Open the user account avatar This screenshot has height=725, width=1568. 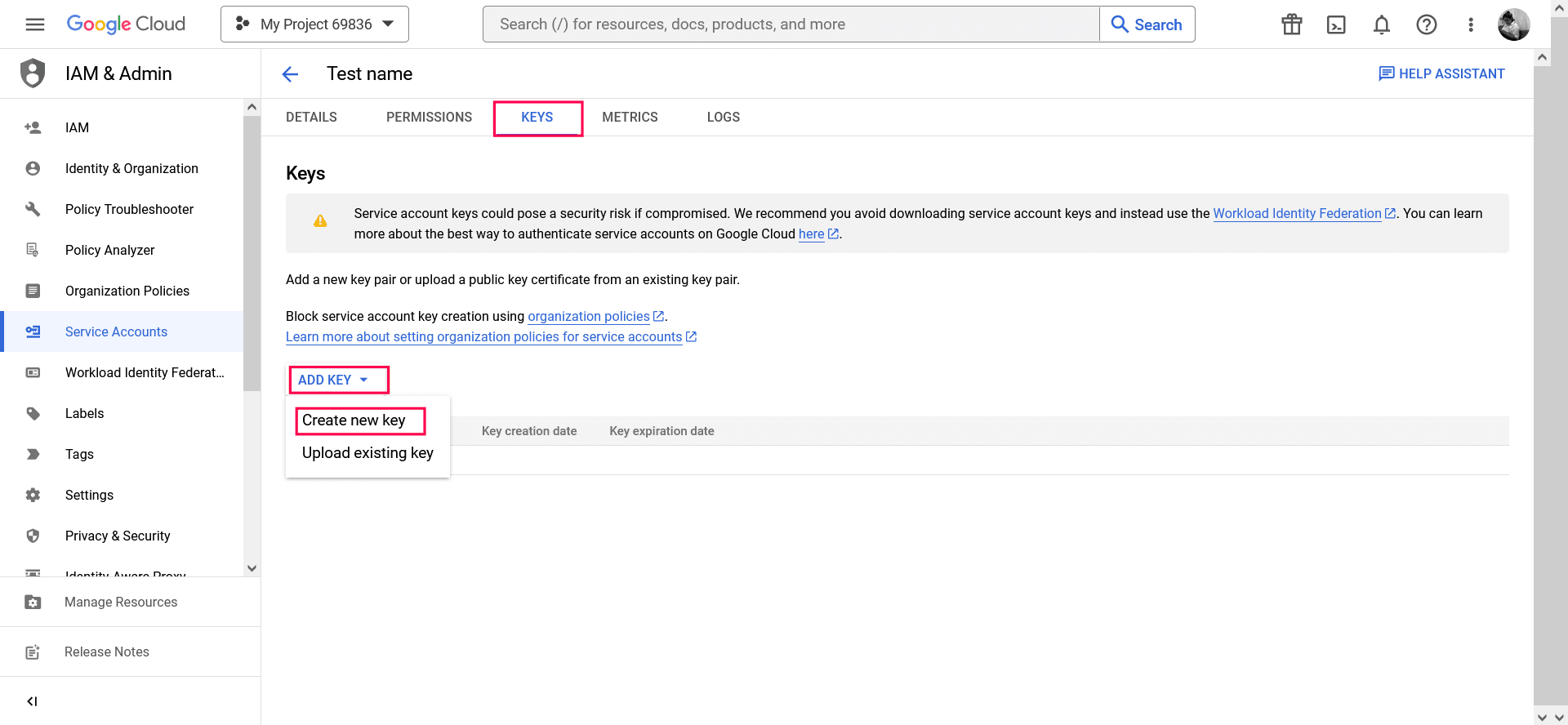coord(1513,24)
